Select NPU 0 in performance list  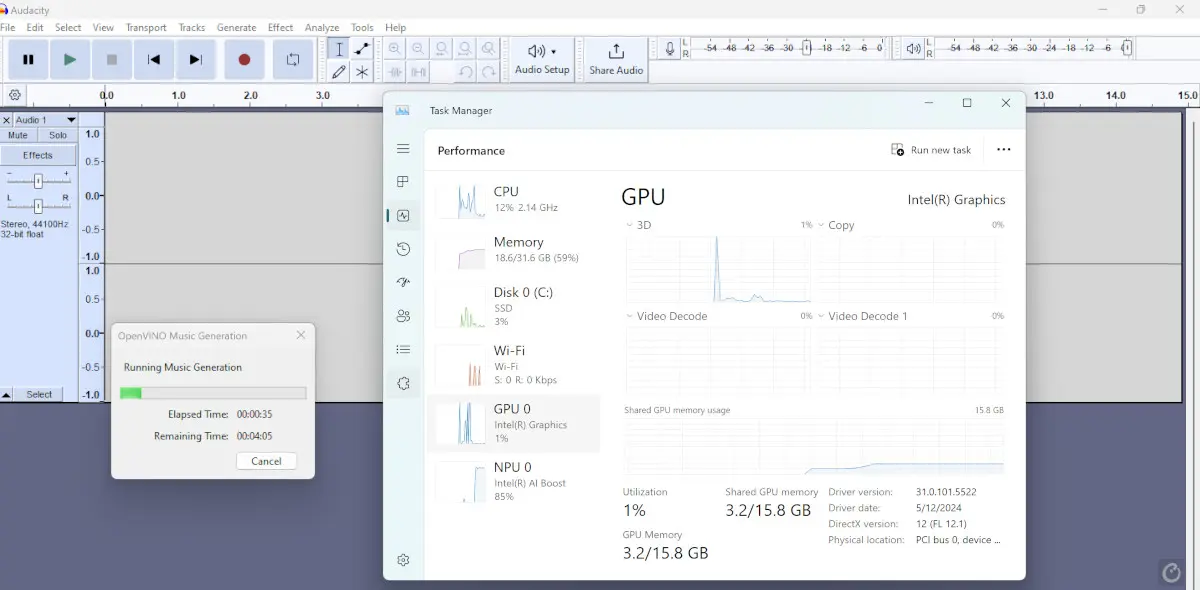click(514, 481)
